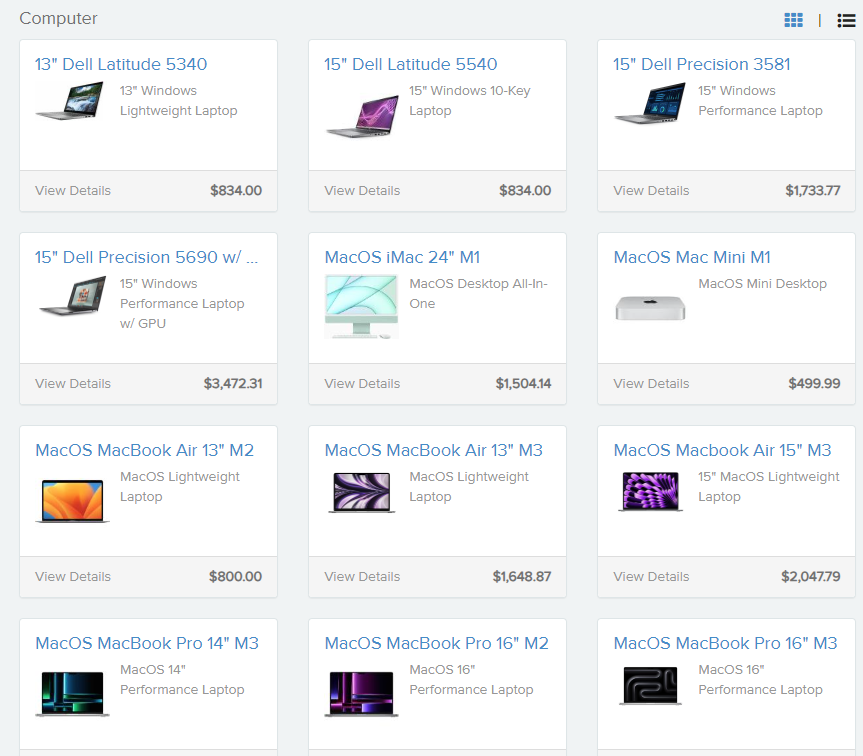The height and width of the screenshot is (756, 863).
Task: Open MacOS iMac 24" M1 title link
Action: tap(402, 258)
